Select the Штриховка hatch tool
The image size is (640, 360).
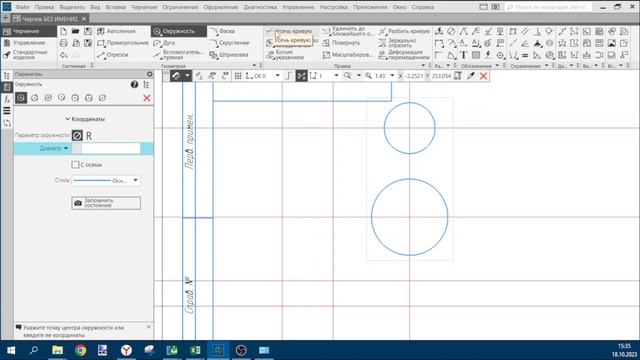coord(229,55)
